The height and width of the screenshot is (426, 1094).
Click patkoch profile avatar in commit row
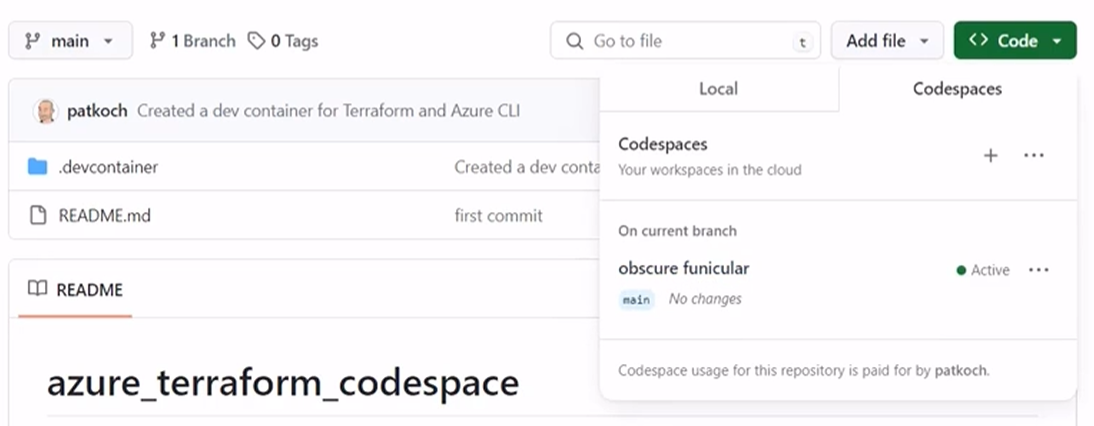point(45,111)
